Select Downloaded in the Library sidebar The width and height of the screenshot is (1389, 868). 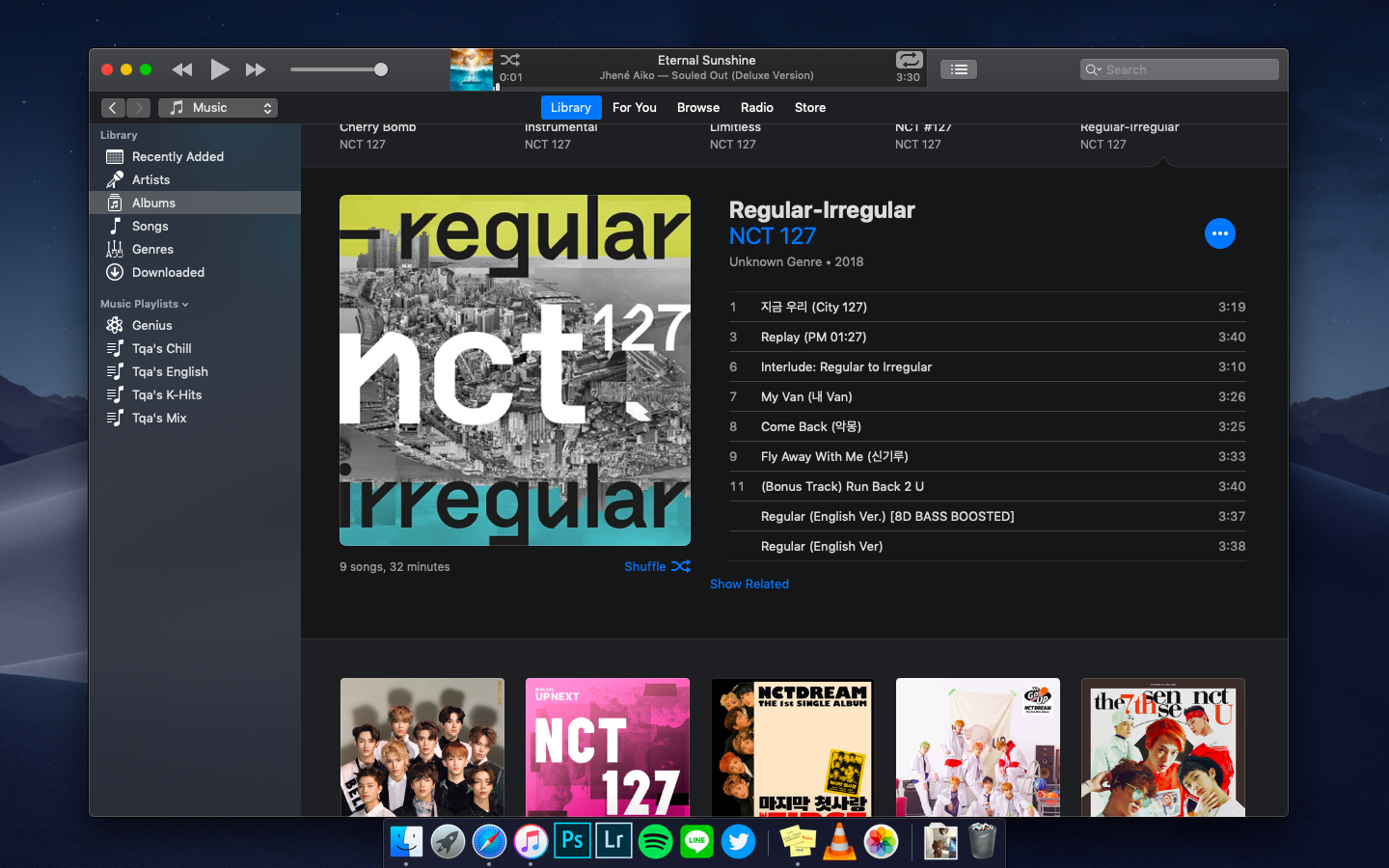(x=195, y=272)
